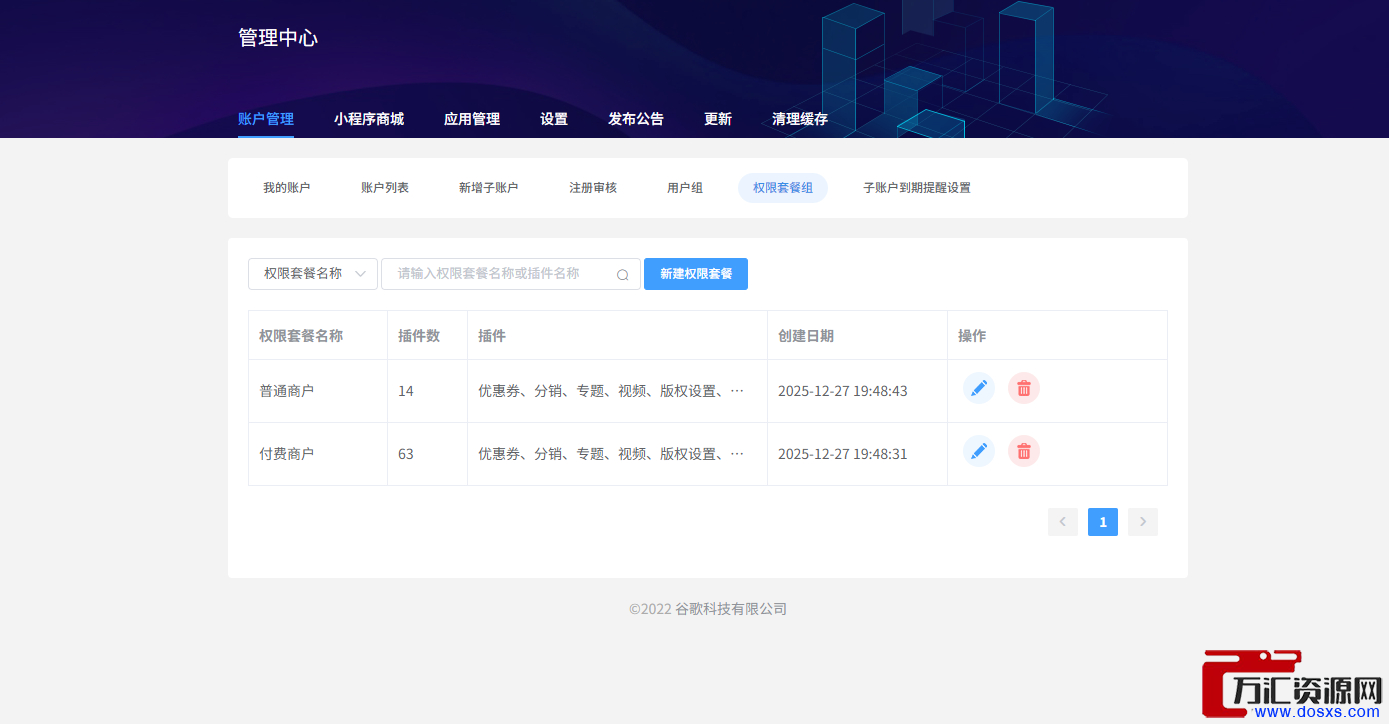Click the 新建权限套餐 button
The image size is (1389, 724).
(696, 274)
